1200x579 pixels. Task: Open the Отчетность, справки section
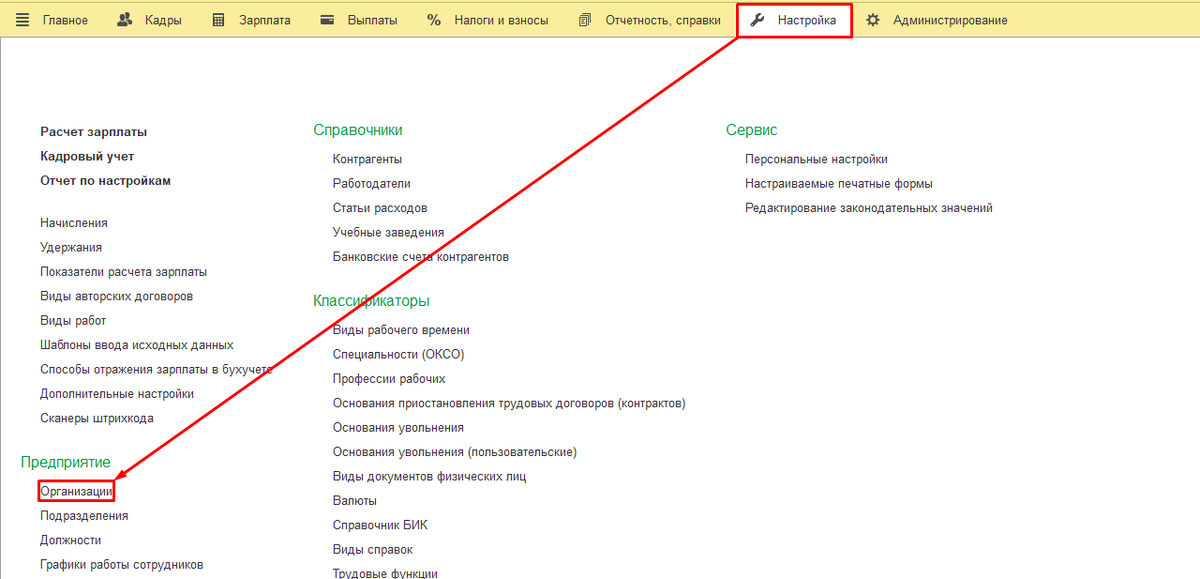pyautogui.click(x=663, y=20)
